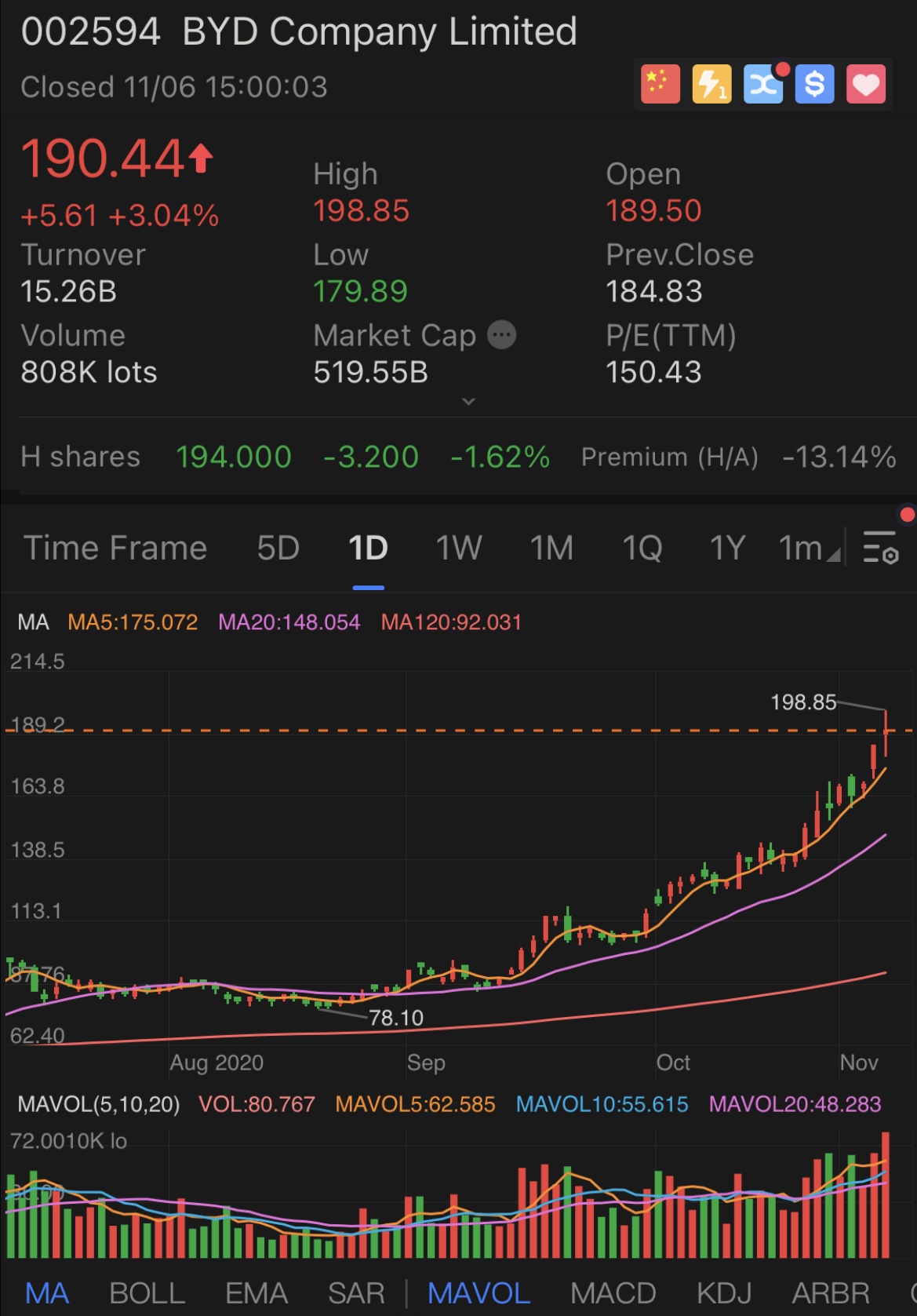Select the 1W time frame tab

[459, 548]
